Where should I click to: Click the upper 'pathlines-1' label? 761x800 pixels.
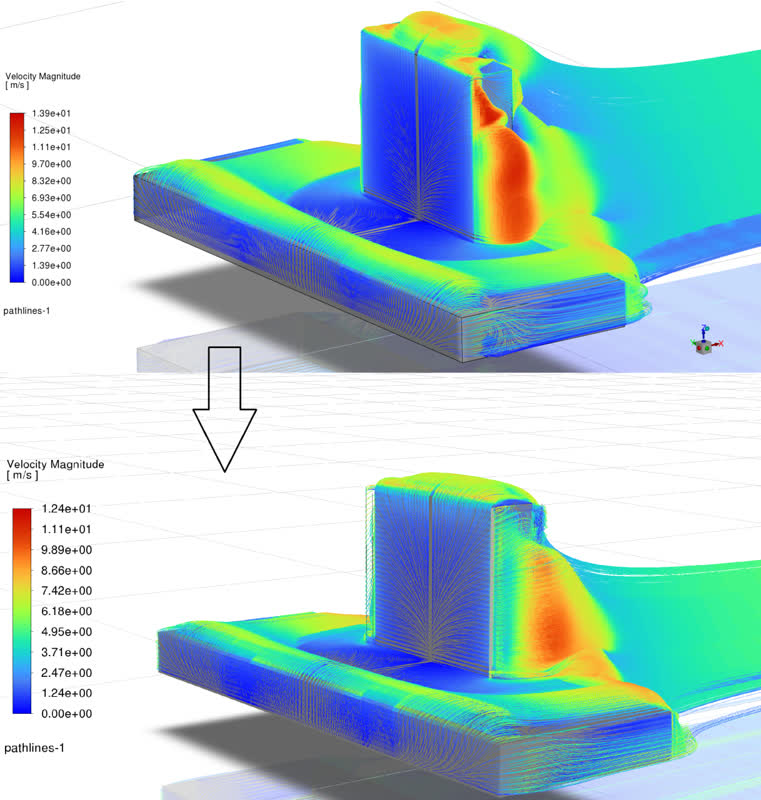28,311
